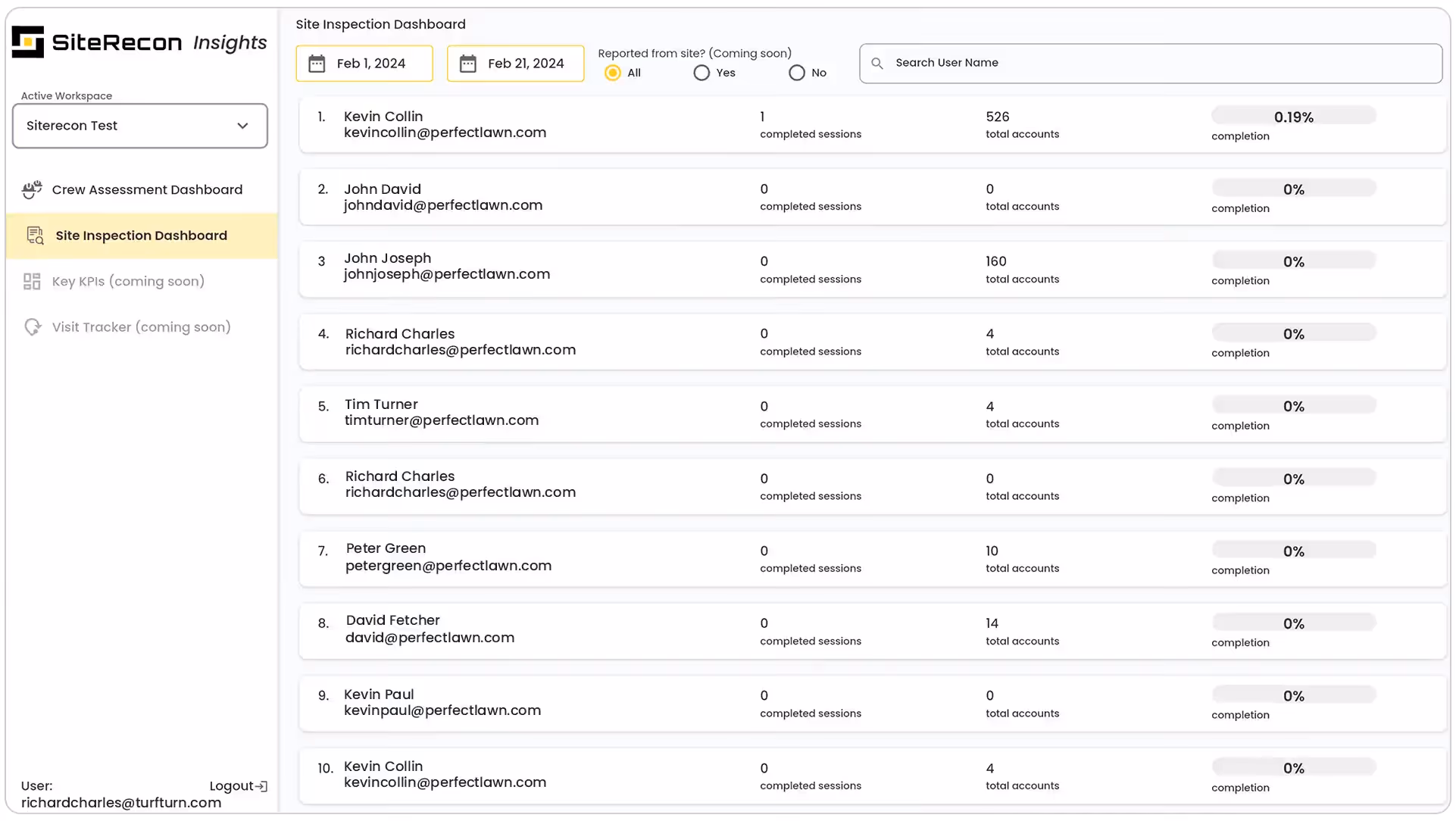Image resolution: width=1456 pixels, height=821 pixels.
Task: Click the Key KPIs grid icon
Action: coord(32,282)
